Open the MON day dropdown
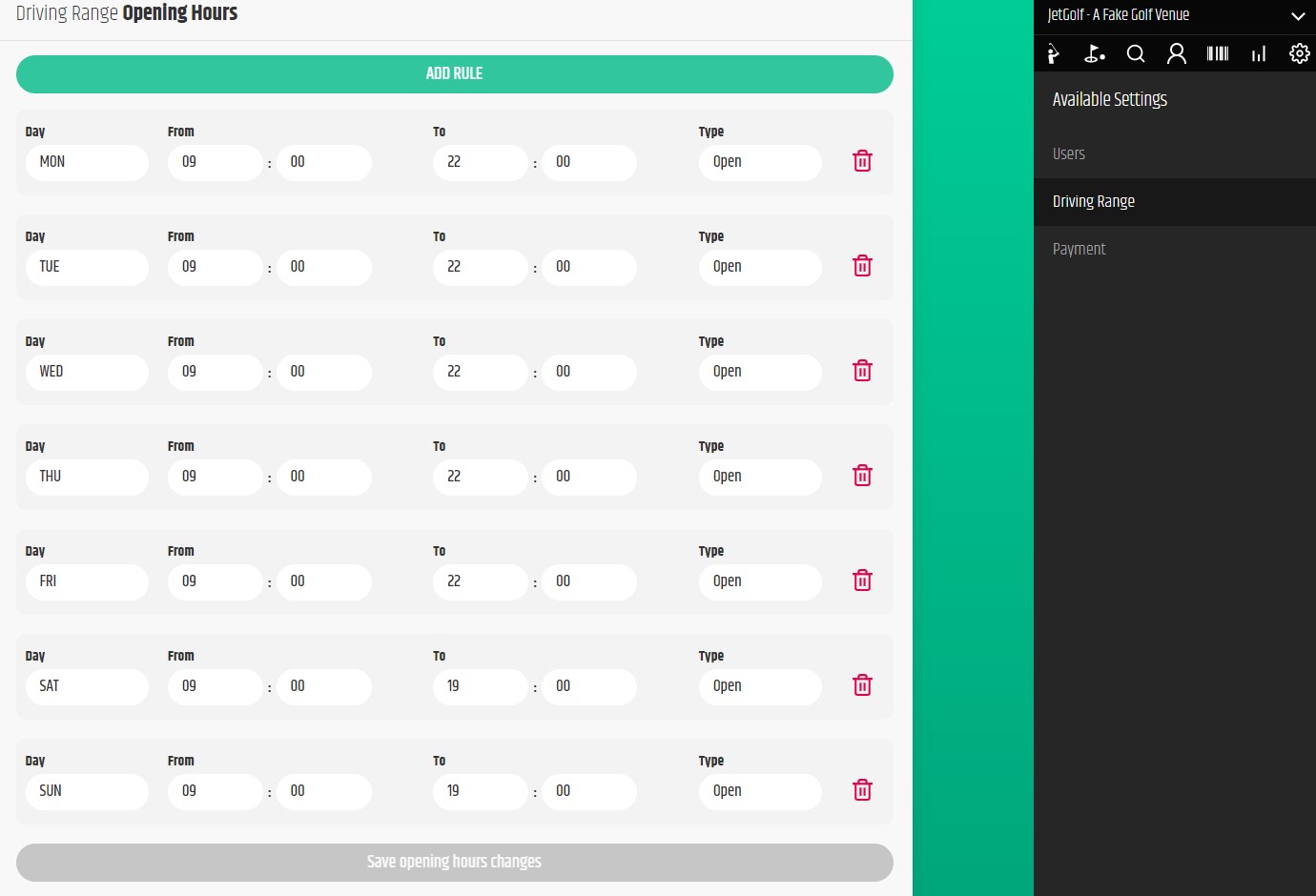1316x896 pixels. coord(87,162)
